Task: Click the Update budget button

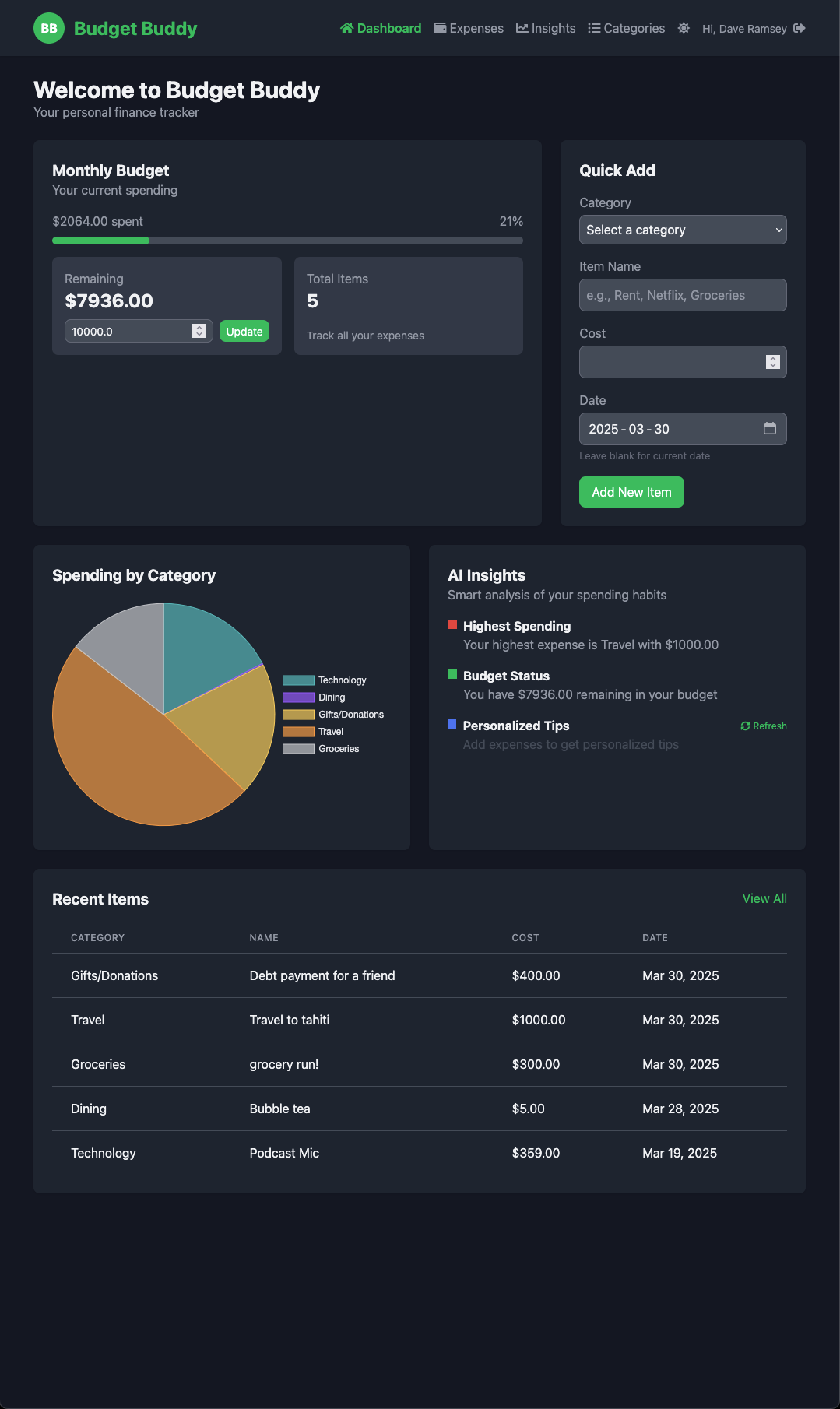Action: [x=244, y=331]
